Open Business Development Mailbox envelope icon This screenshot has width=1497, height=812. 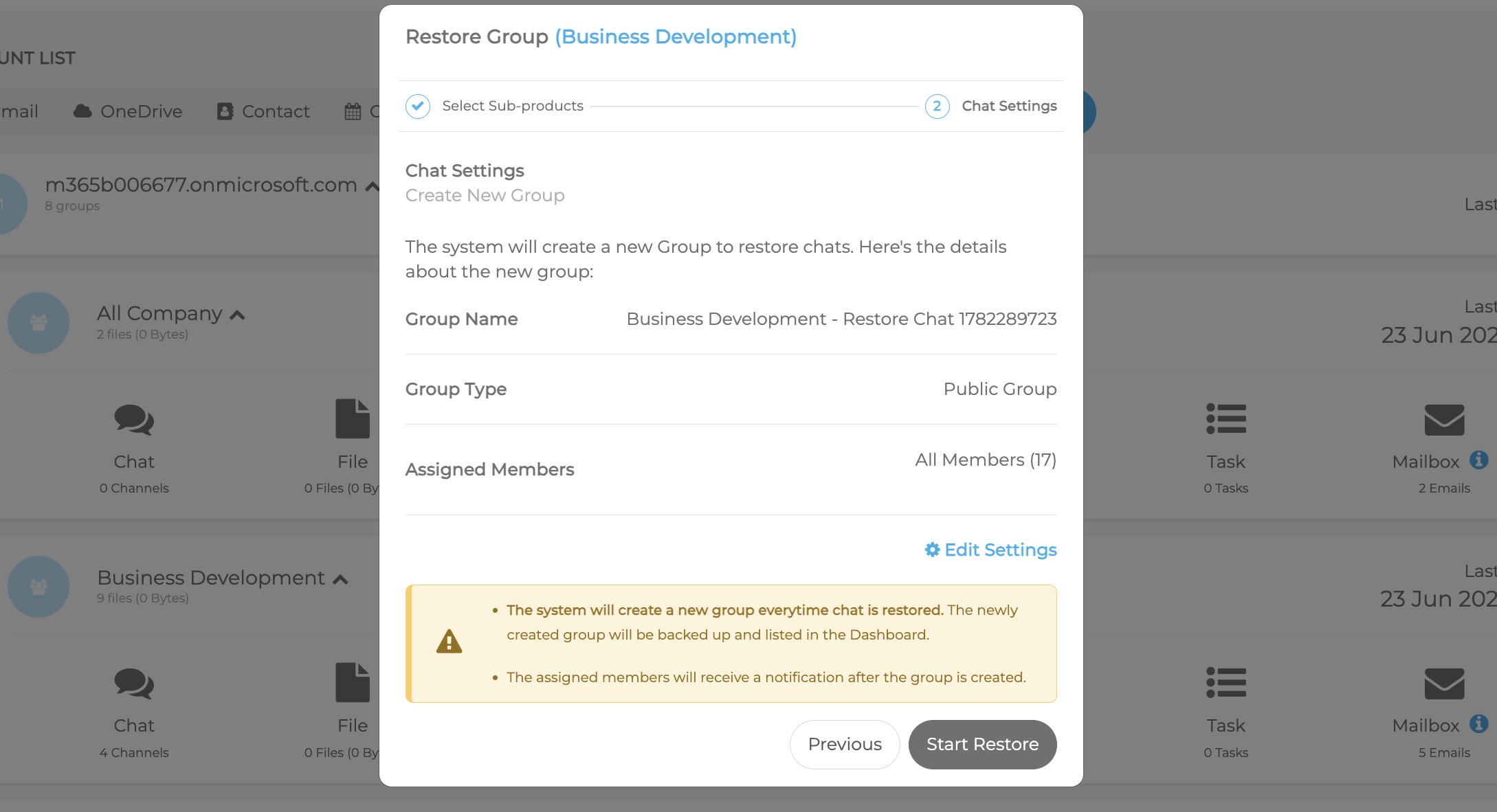1445,684
